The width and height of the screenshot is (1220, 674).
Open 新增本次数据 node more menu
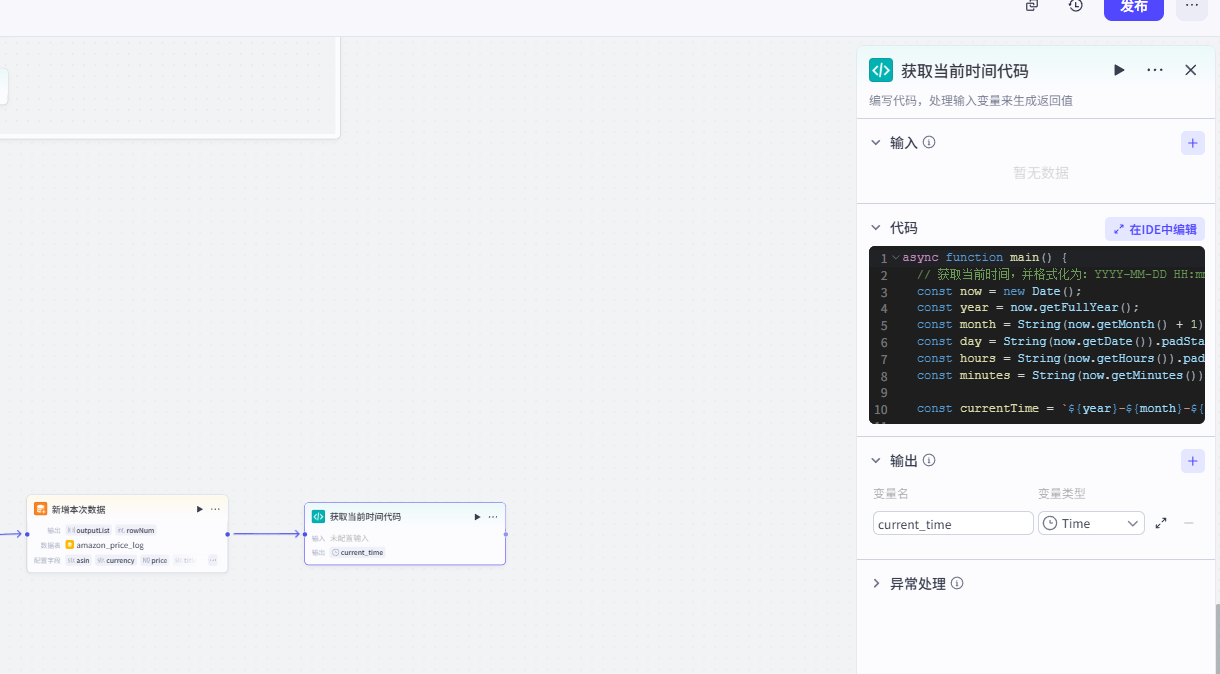coord(215,509)
